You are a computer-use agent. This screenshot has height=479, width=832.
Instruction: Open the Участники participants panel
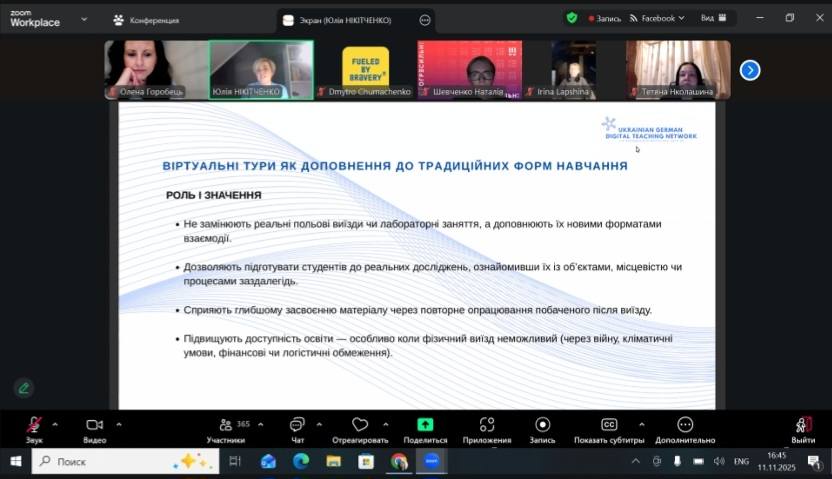coord(226,425)
